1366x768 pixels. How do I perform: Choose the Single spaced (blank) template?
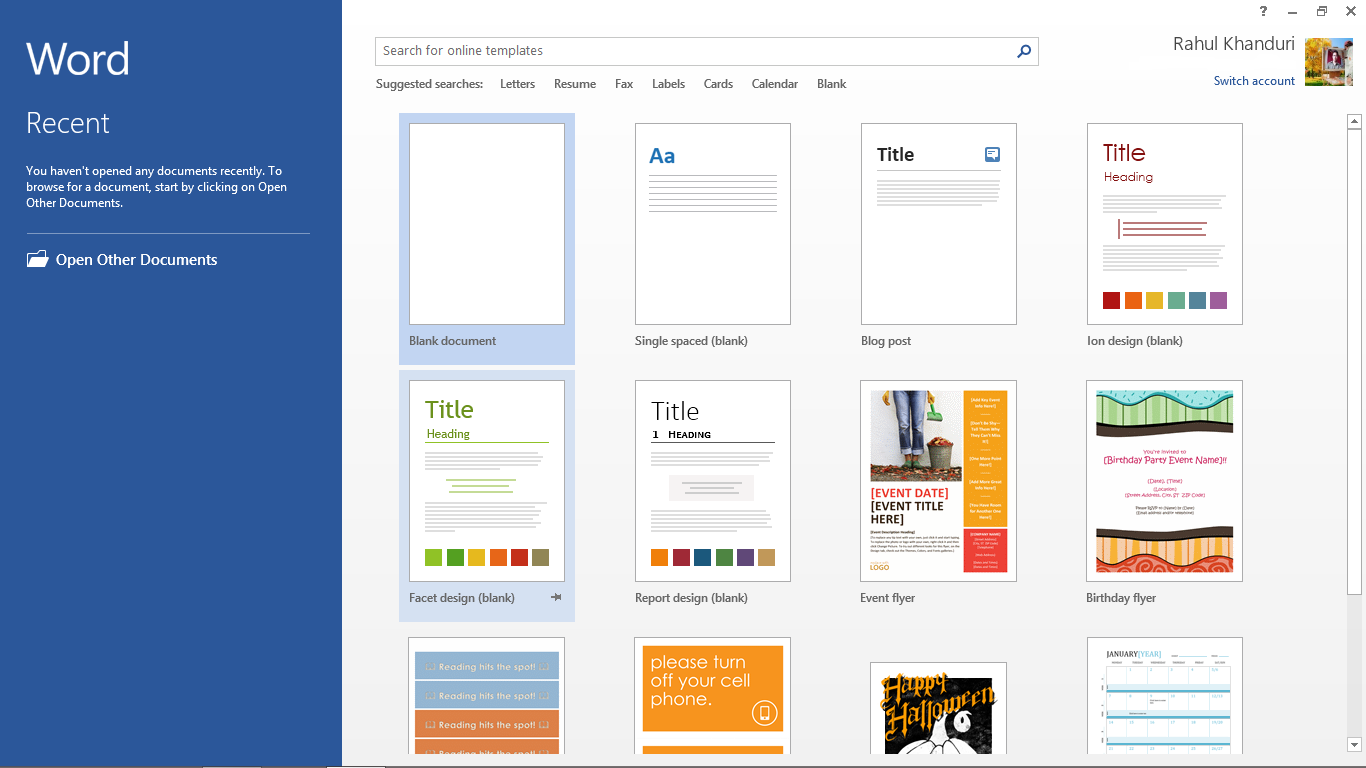(713, 224)
